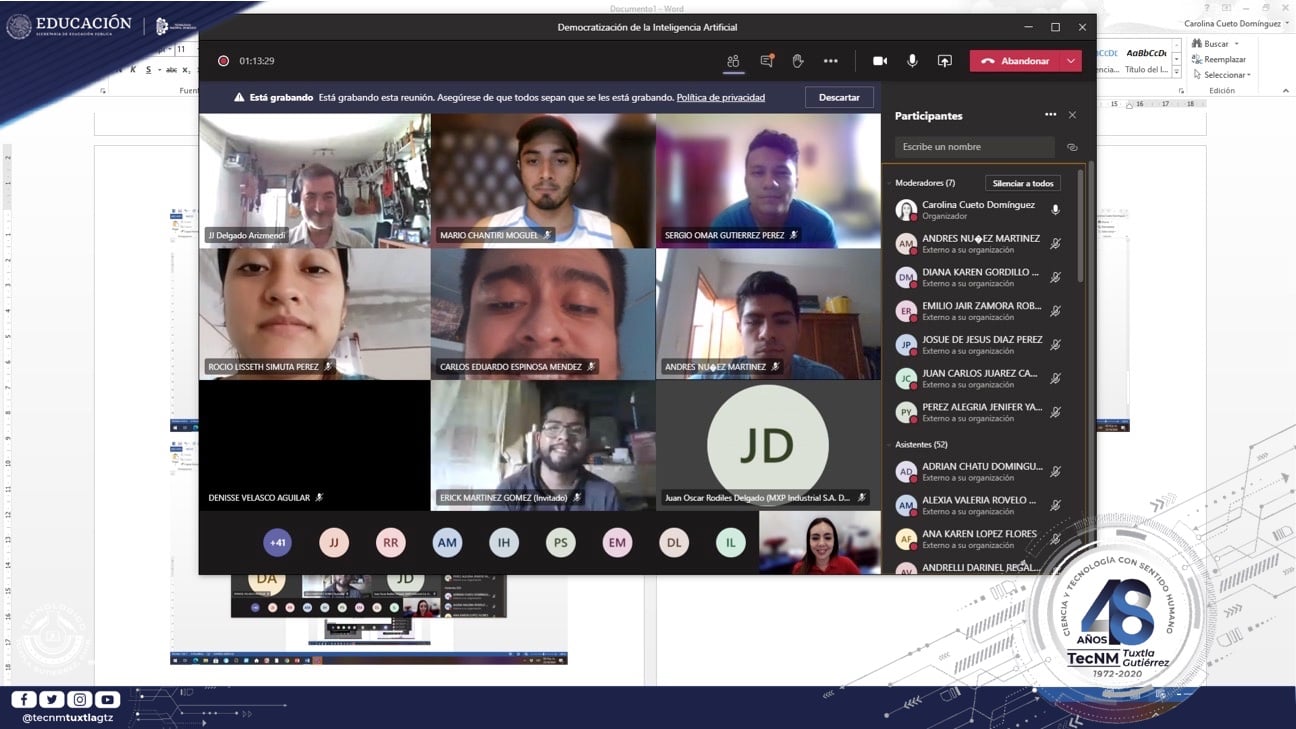Click muted mic icon for ALEXIA VALERIA ROVELO
The image size is (1296, 729).
1055,505
